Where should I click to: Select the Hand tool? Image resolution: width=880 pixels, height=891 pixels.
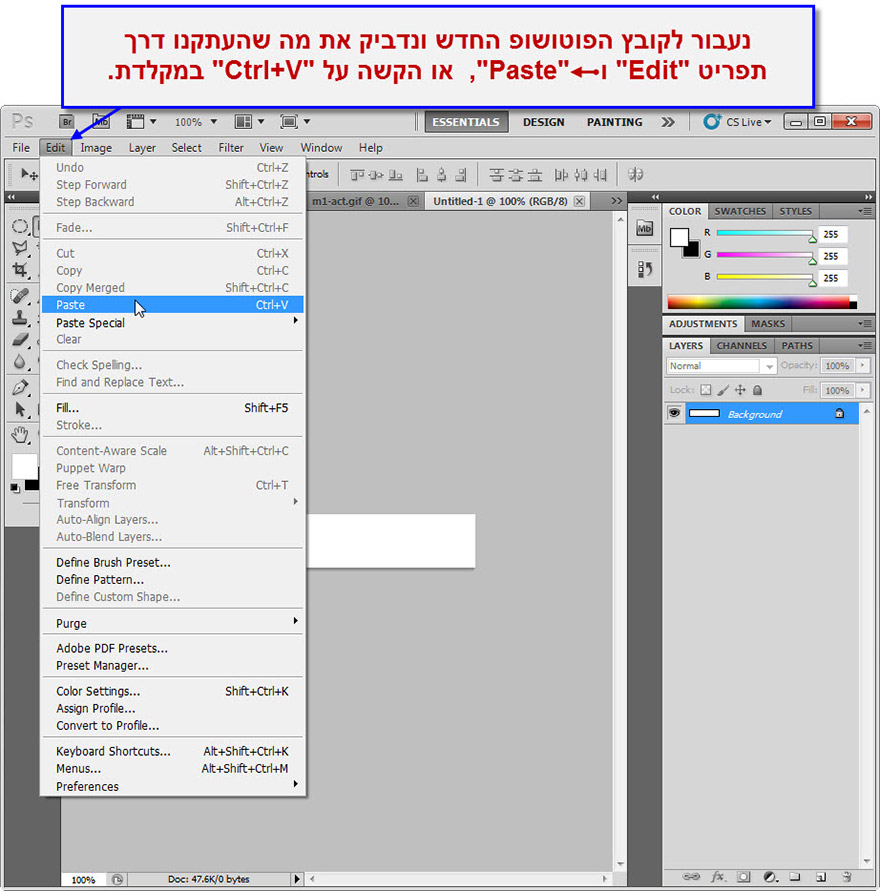point(20,435)
